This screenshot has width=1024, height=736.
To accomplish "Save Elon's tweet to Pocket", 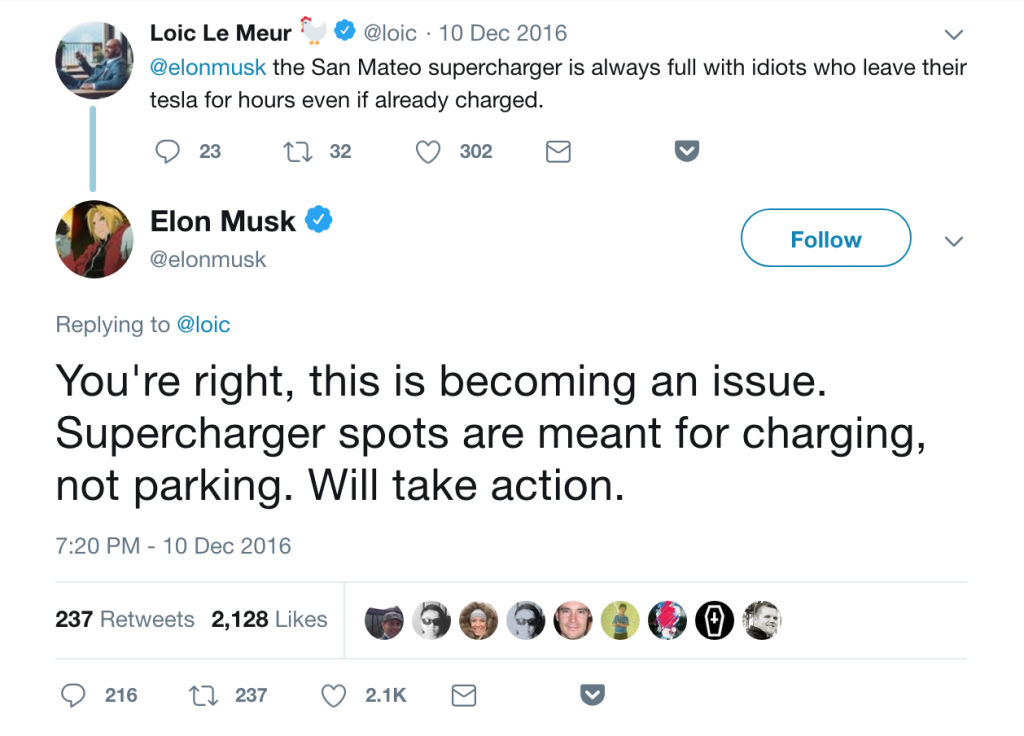I will pos(592,695).
